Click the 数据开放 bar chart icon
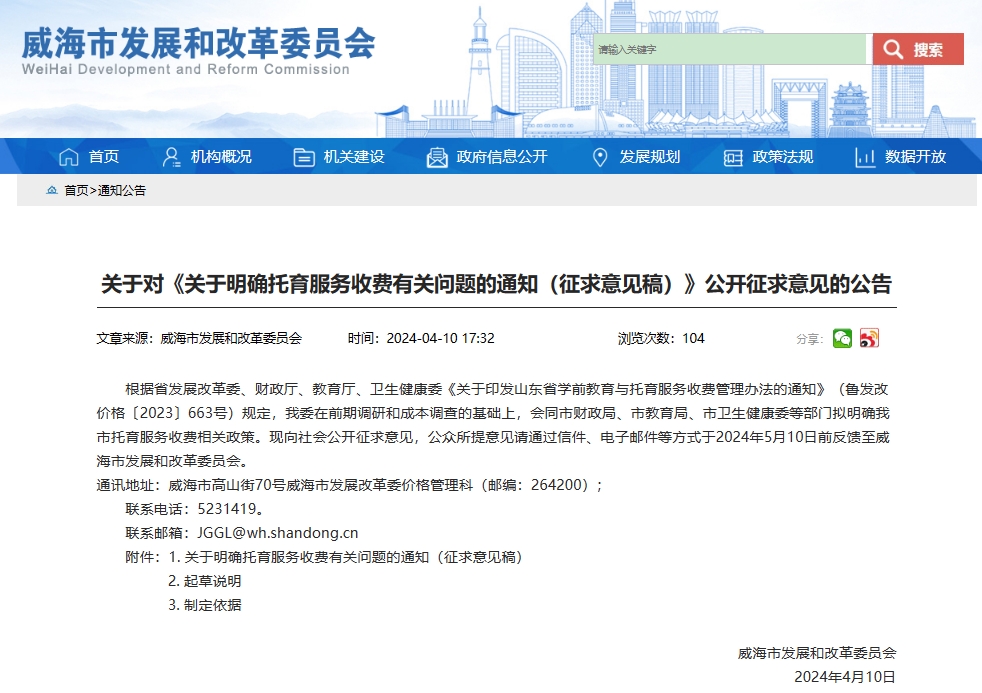This screenshot has width=982, height=693. (865, 157)
